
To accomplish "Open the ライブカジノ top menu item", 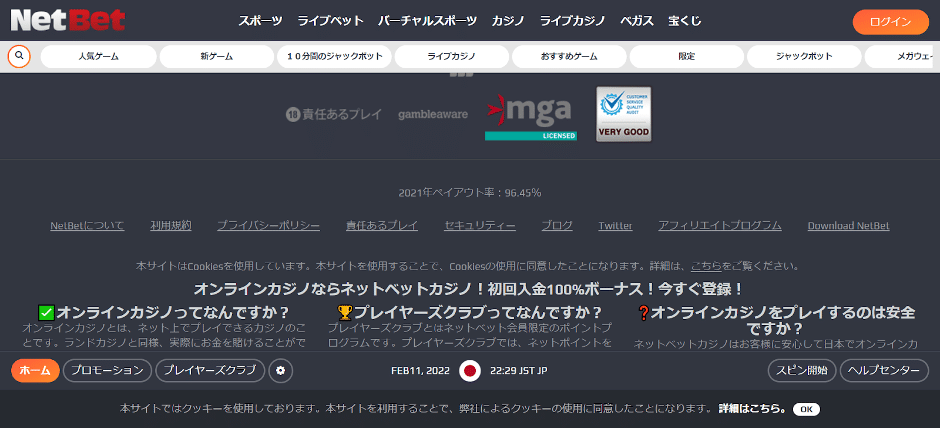I will pos(573,21).
